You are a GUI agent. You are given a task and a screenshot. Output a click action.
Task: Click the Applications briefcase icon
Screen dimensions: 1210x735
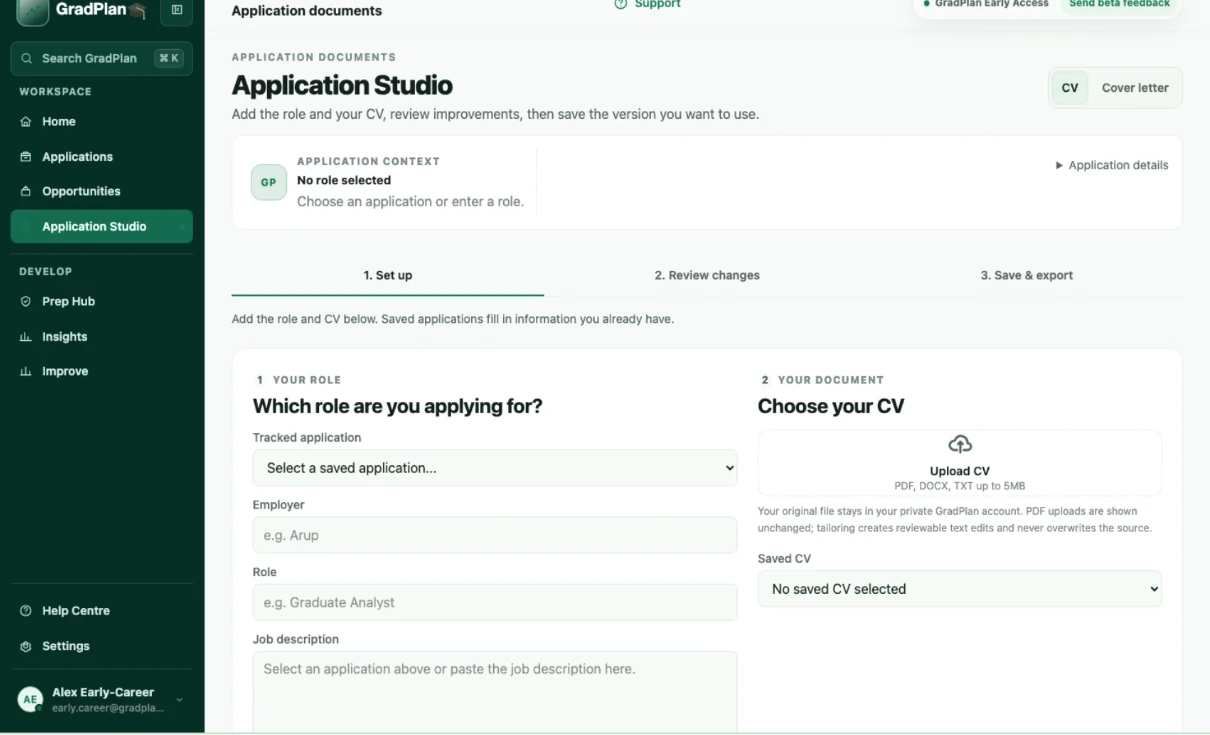pos(26,157)
